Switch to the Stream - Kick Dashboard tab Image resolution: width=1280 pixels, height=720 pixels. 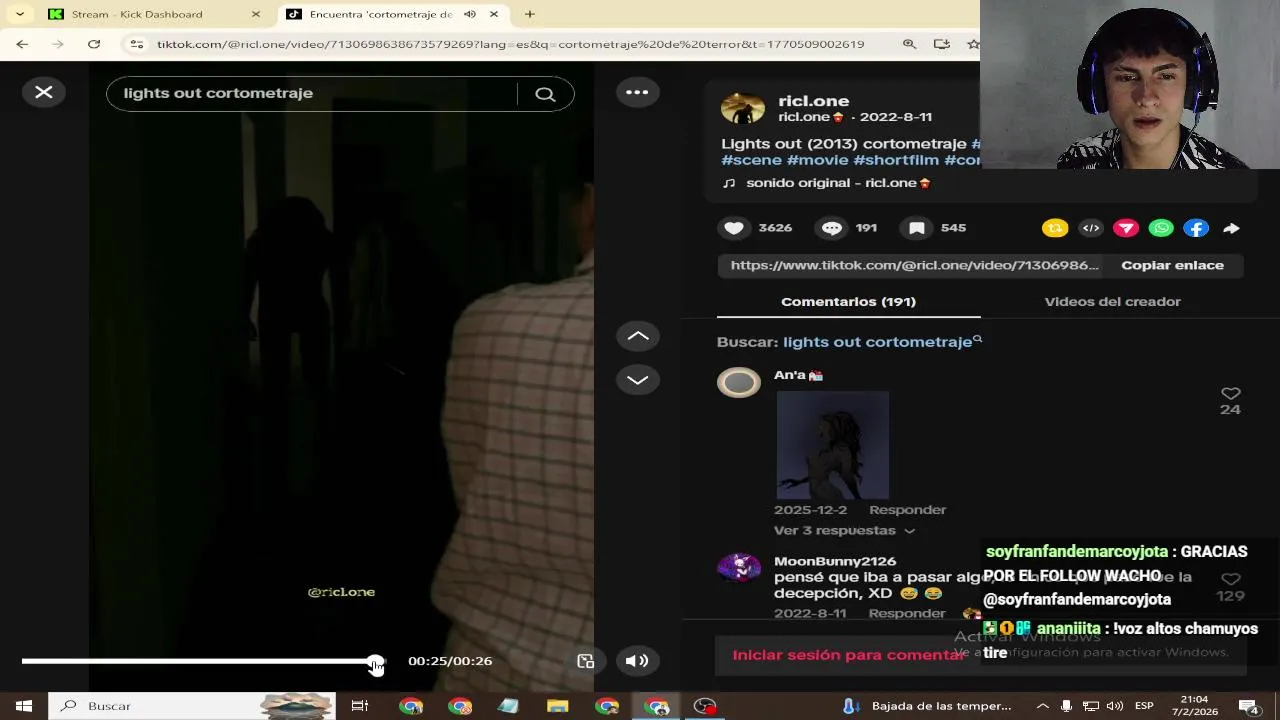pos(152,14)
